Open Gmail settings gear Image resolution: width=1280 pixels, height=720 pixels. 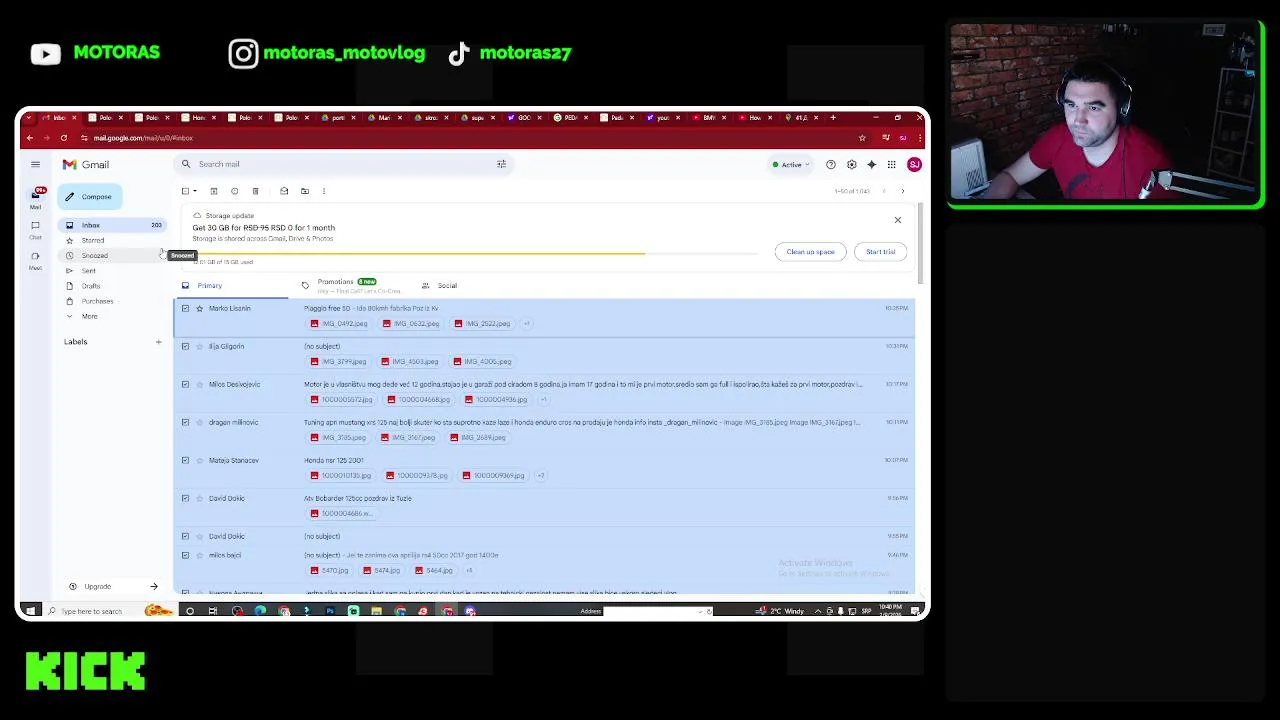[851, 165]
